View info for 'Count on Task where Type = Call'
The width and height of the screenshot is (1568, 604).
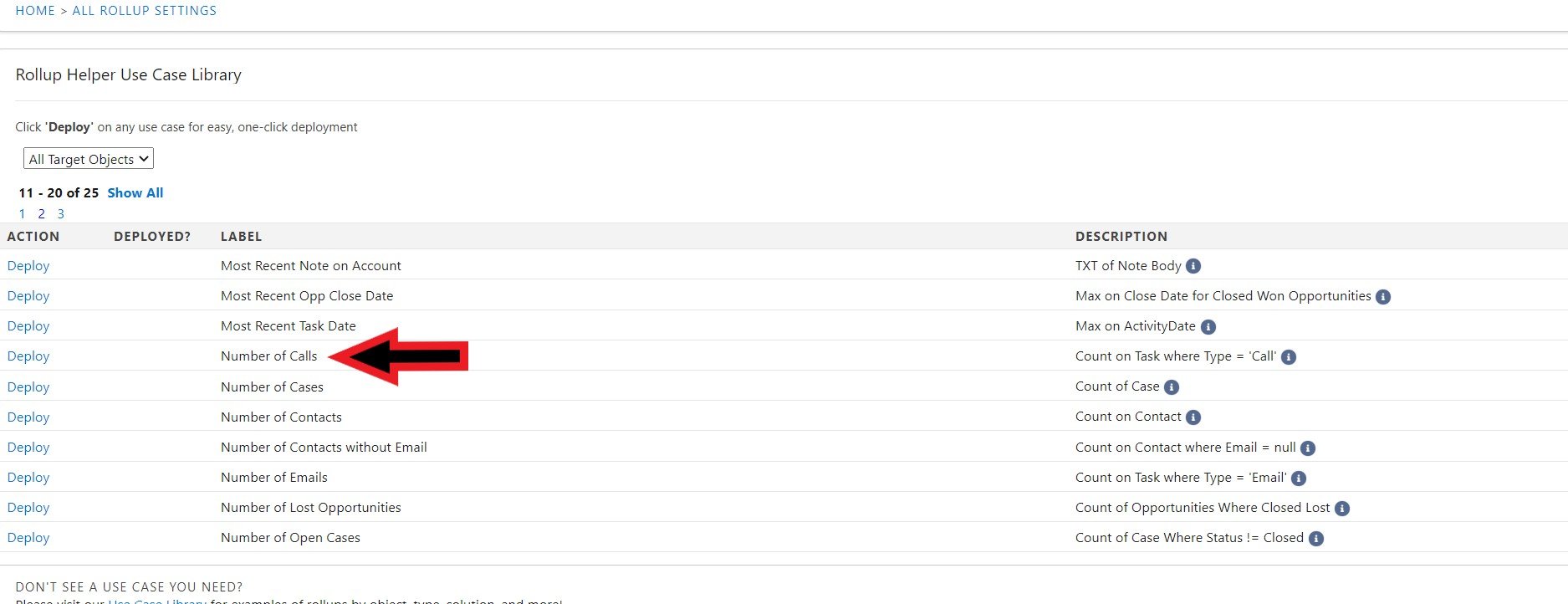[x=1289, y=356]
